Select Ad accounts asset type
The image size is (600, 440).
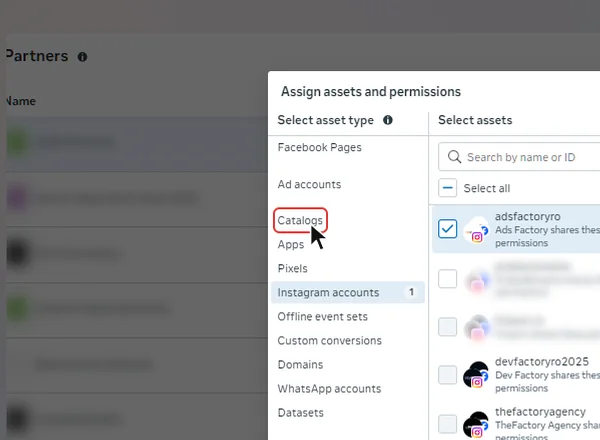(309, 184)
